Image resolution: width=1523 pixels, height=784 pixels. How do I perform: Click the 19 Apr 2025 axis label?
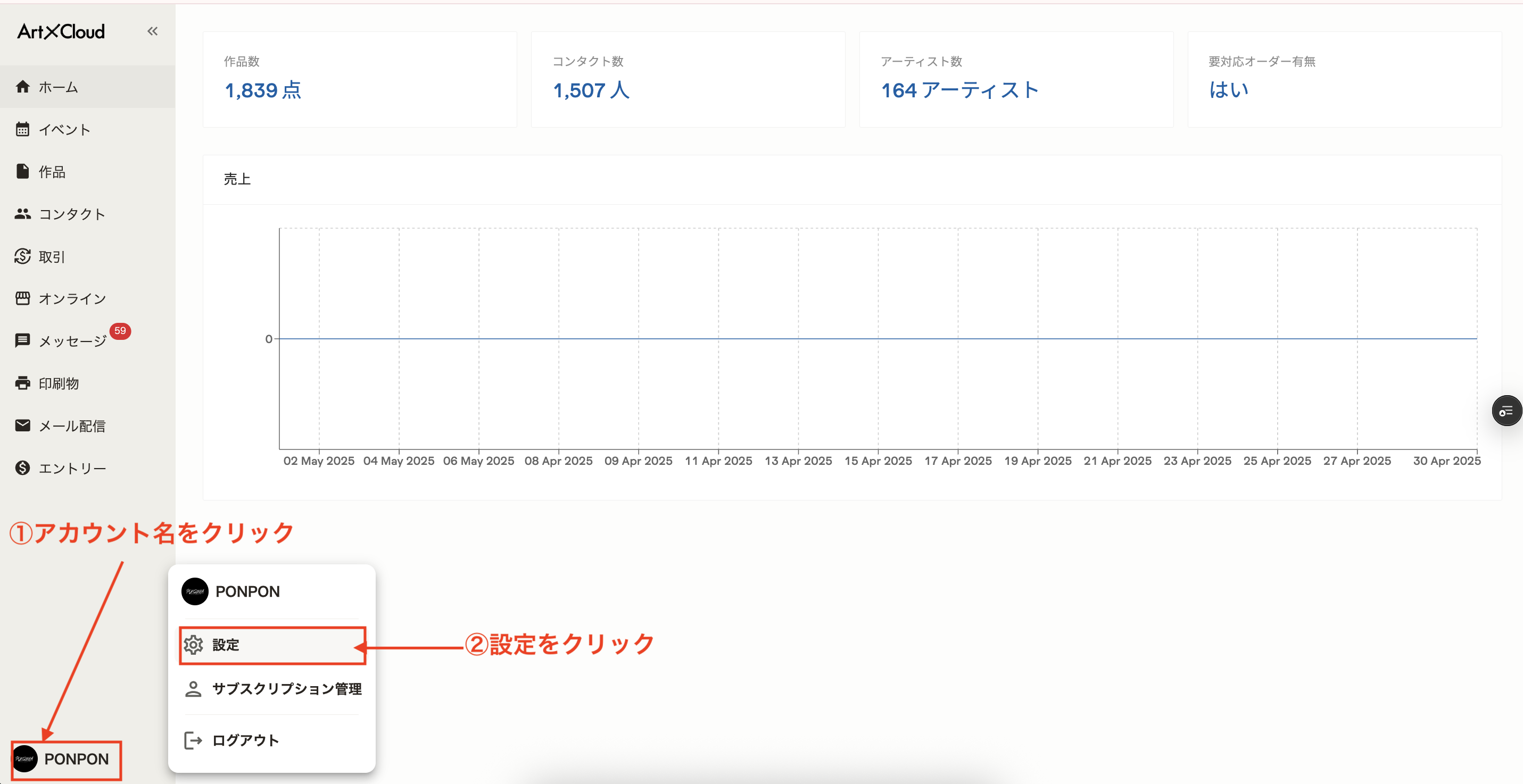(1038, 461)
